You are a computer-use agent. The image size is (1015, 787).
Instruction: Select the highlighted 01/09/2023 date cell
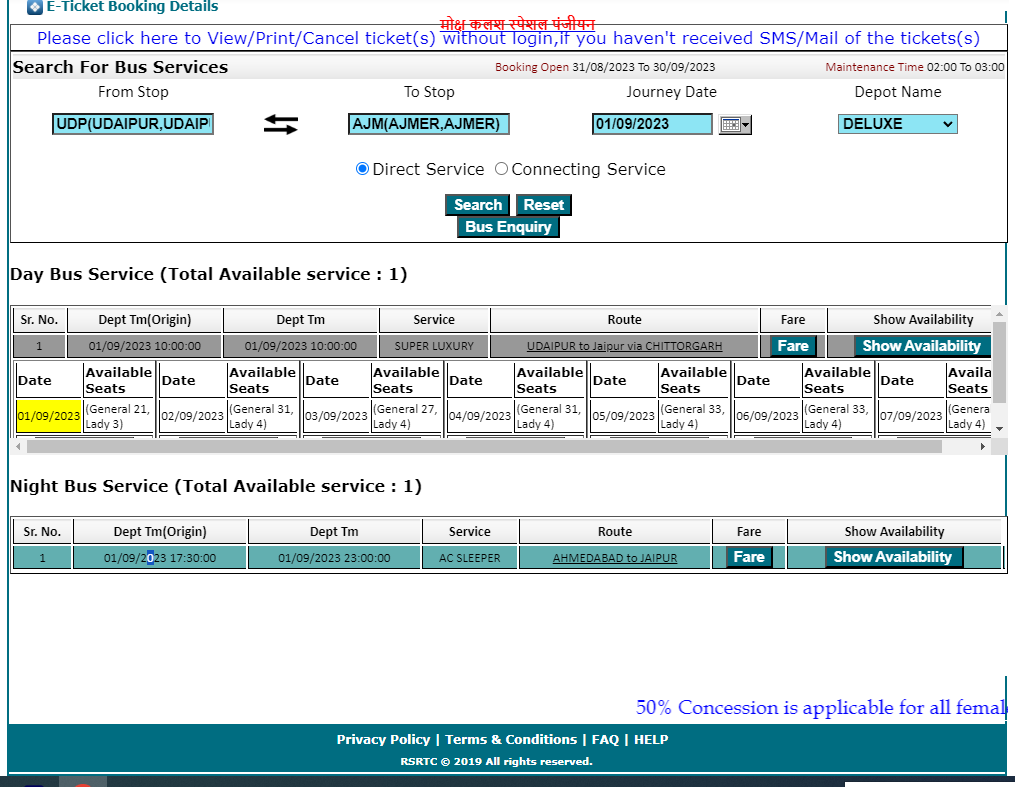(x=48, y=413)
